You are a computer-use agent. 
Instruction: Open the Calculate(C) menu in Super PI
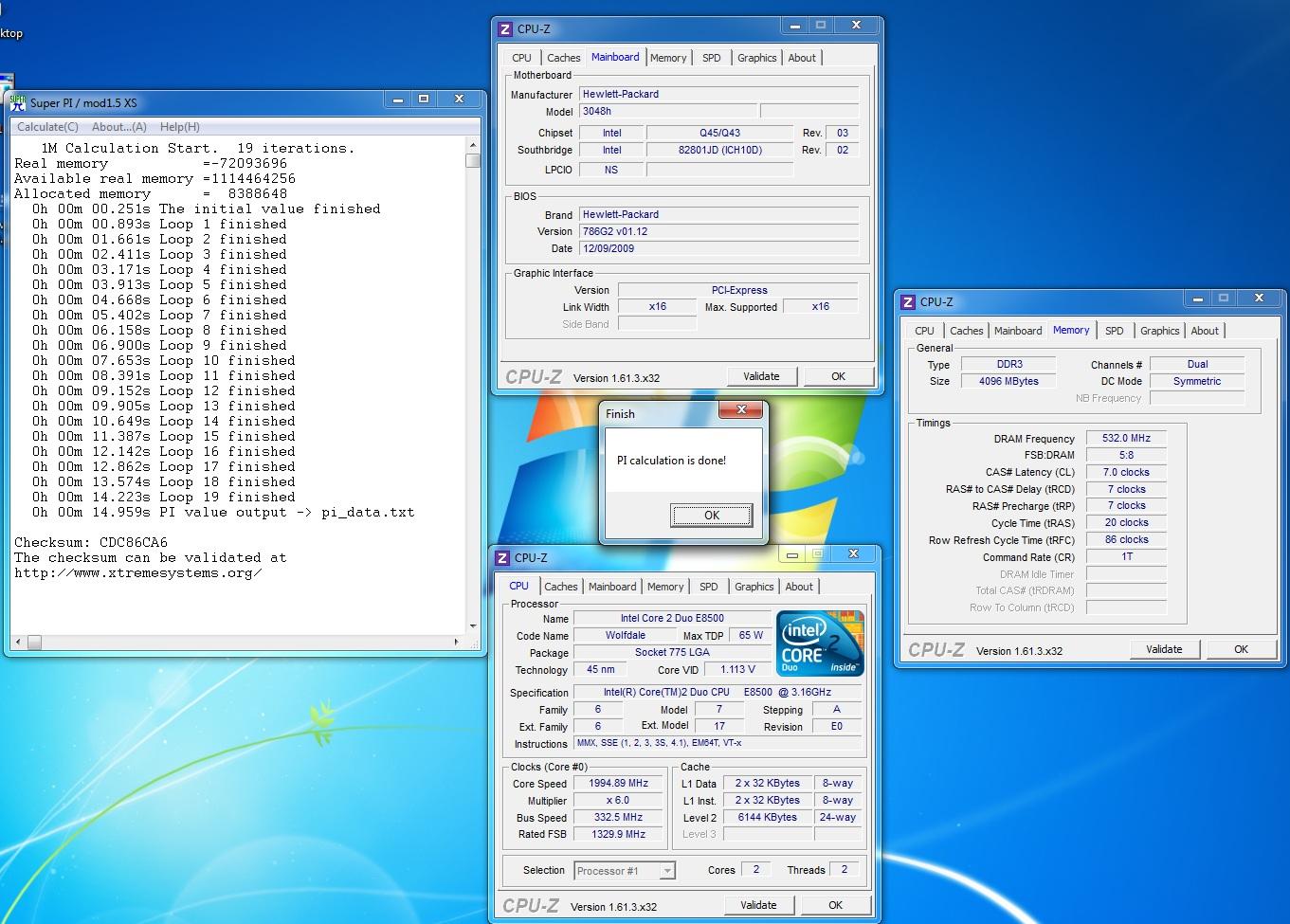[x=47, y=127]
